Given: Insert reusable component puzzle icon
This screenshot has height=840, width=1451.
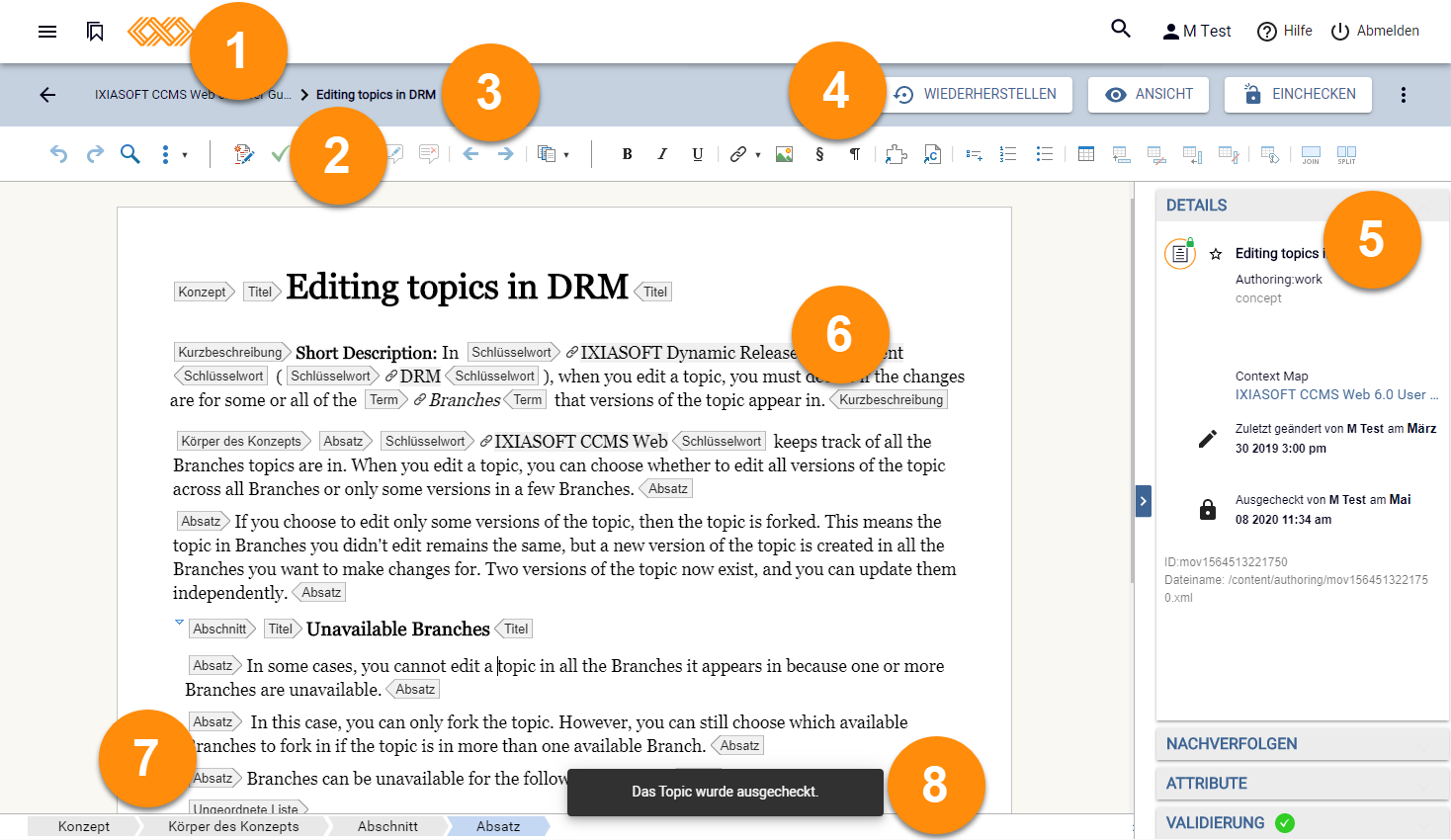Looking at the screenshot, I should coord(896,154).
